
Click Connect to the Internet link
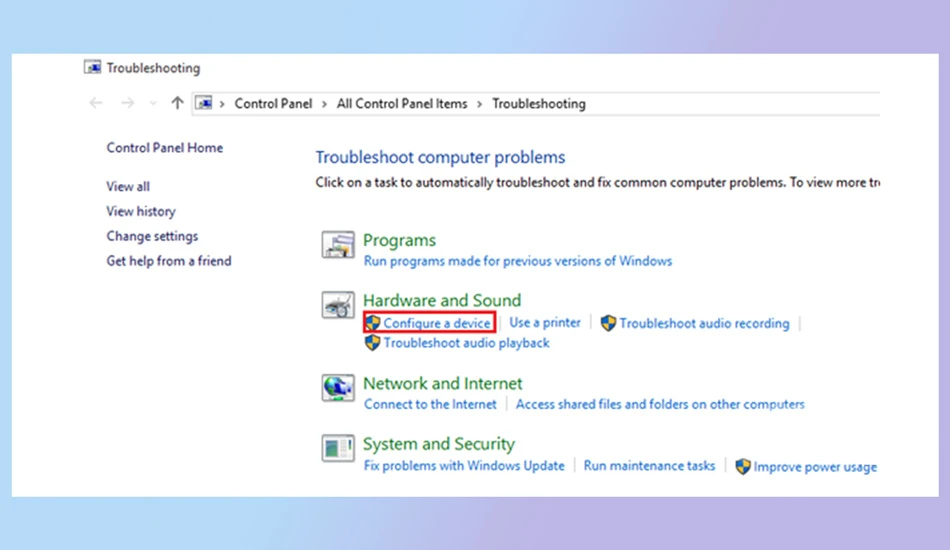(430, 405)
